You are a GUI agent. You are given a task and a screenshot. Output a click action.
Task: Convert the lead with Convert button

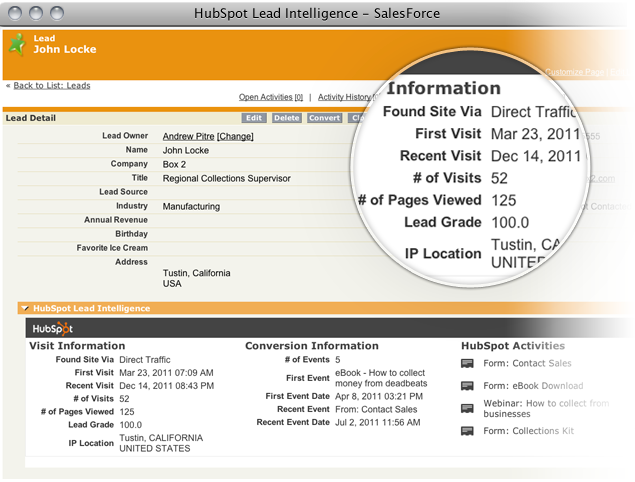pyautogui.click(x=324, y=118)
